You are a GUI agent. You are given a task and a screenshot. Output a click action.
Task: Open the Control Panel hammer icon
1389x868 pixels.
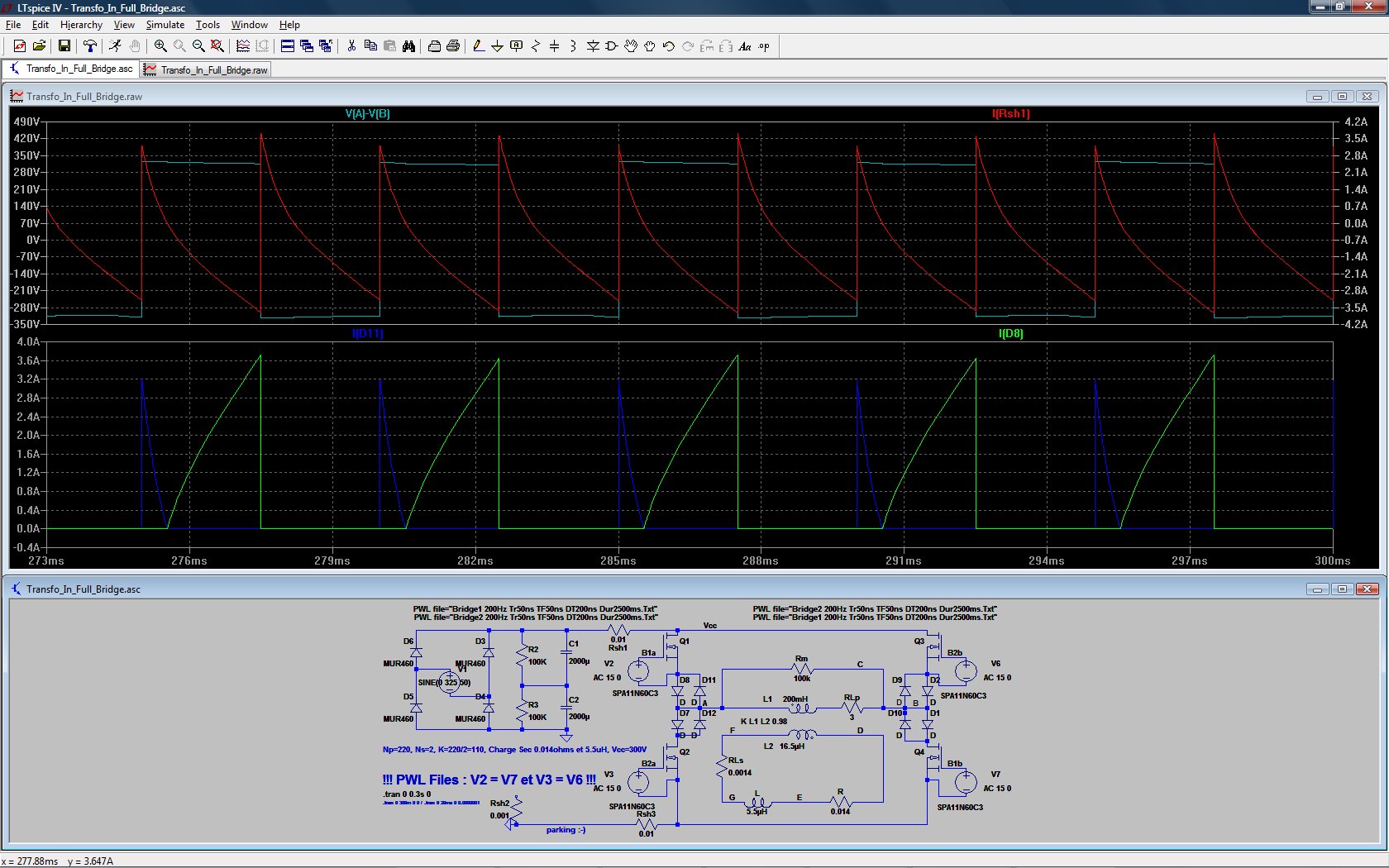[90, 46]
